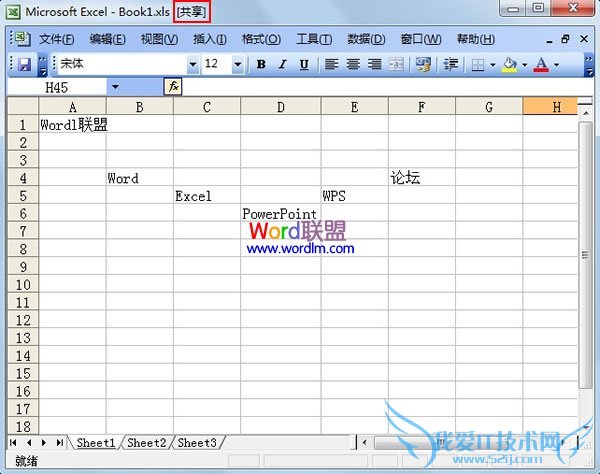Switch to the Sheet3 tab
Viewport: 600px width, 474px height.
click(197, 443)
